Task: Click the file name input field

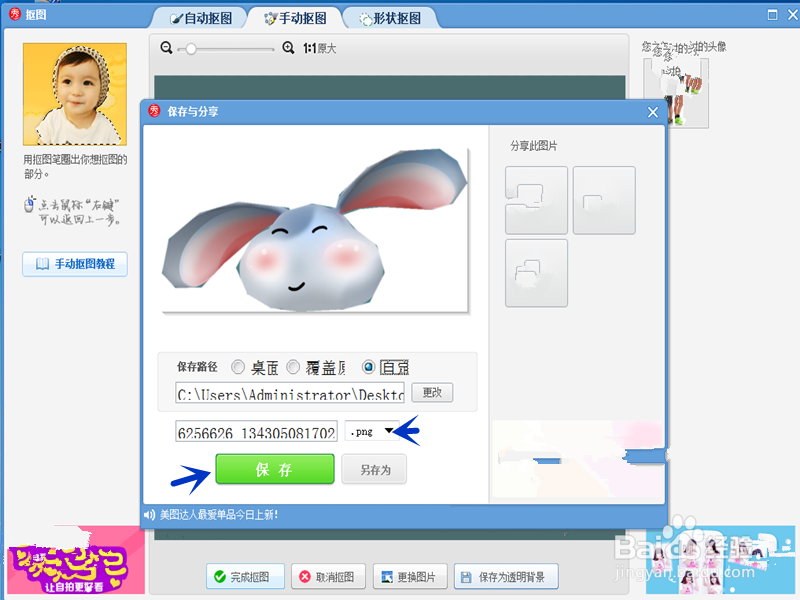Action: (256, 431)
